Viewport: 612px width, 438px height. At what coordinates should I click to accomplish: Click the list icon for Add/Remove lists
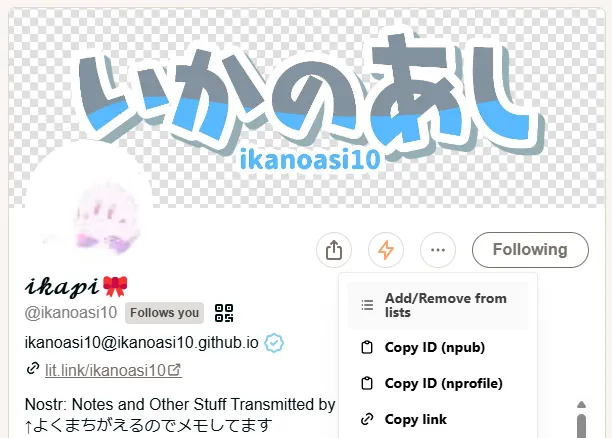367,305
